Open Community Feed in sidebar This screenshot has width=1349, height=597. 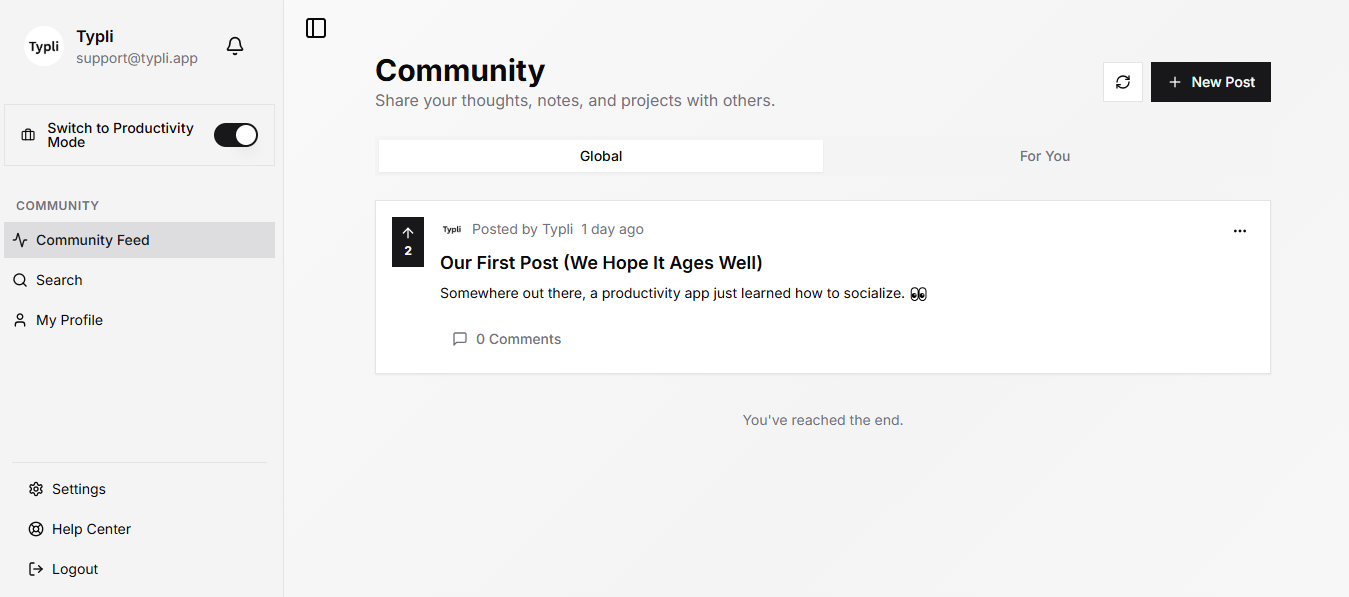pyautogui.click(x=92, y=240)
